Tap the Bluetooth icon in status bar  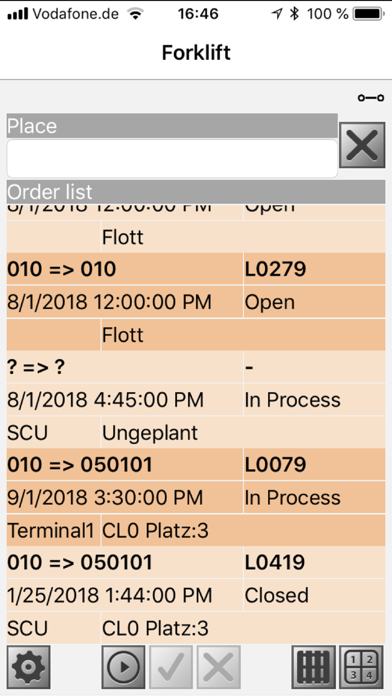(294, 14)
